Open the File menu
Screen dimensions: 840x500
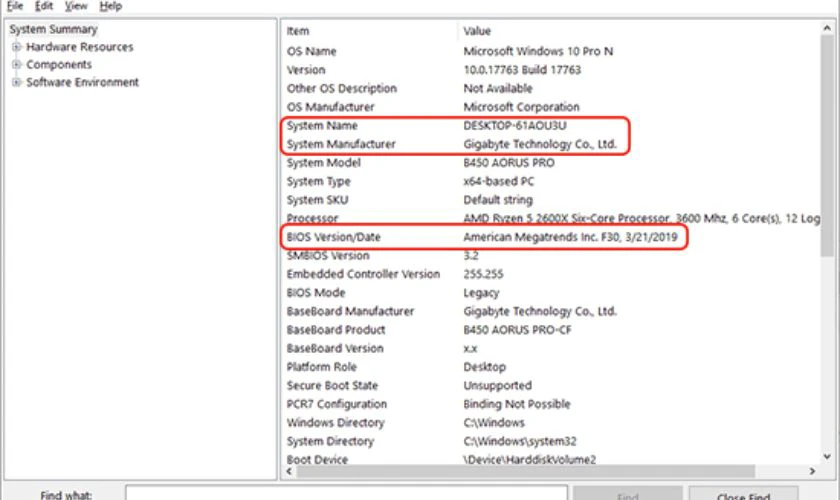15,6
